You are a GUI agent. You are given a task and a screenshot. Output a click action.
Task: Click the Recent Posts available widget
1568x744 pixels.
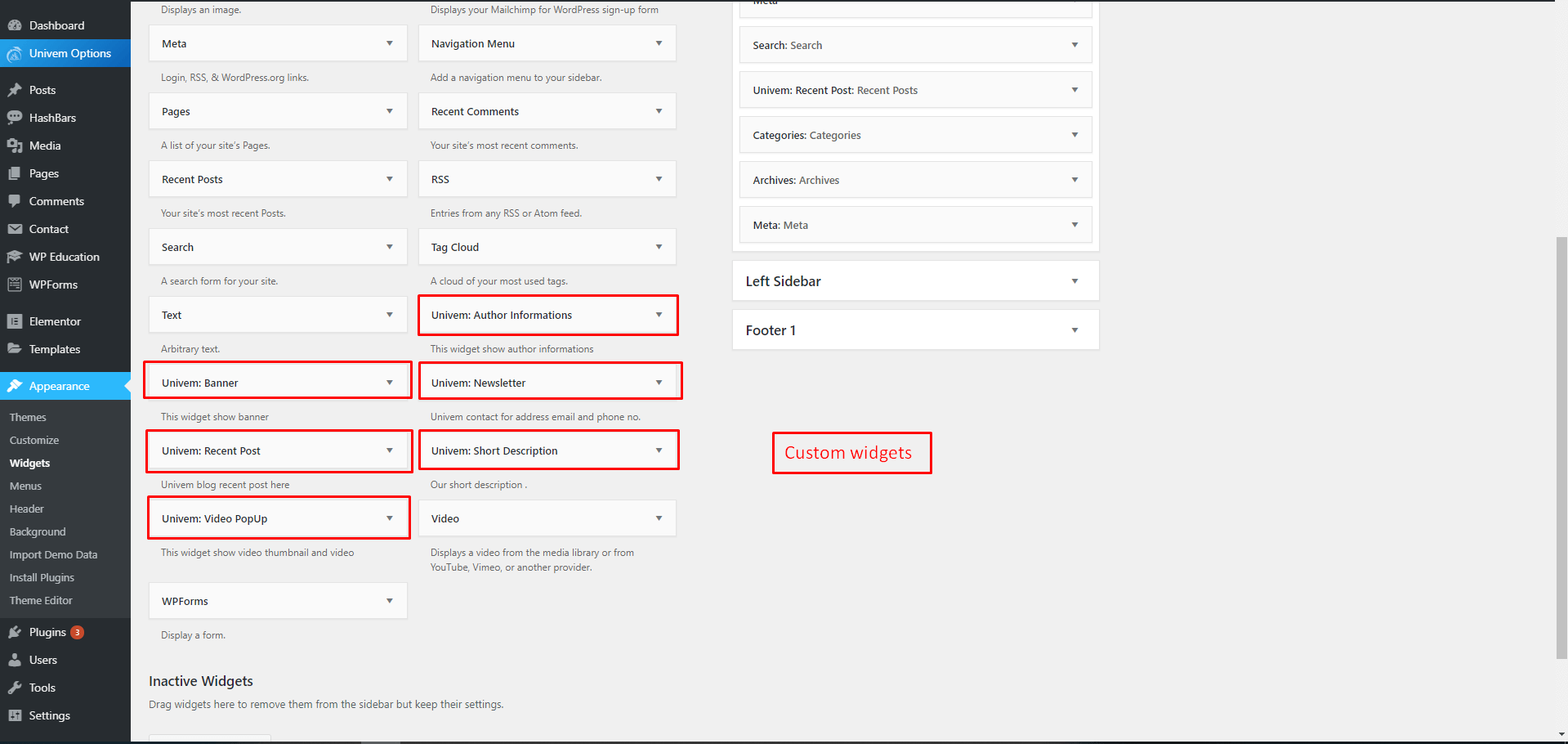278,179
